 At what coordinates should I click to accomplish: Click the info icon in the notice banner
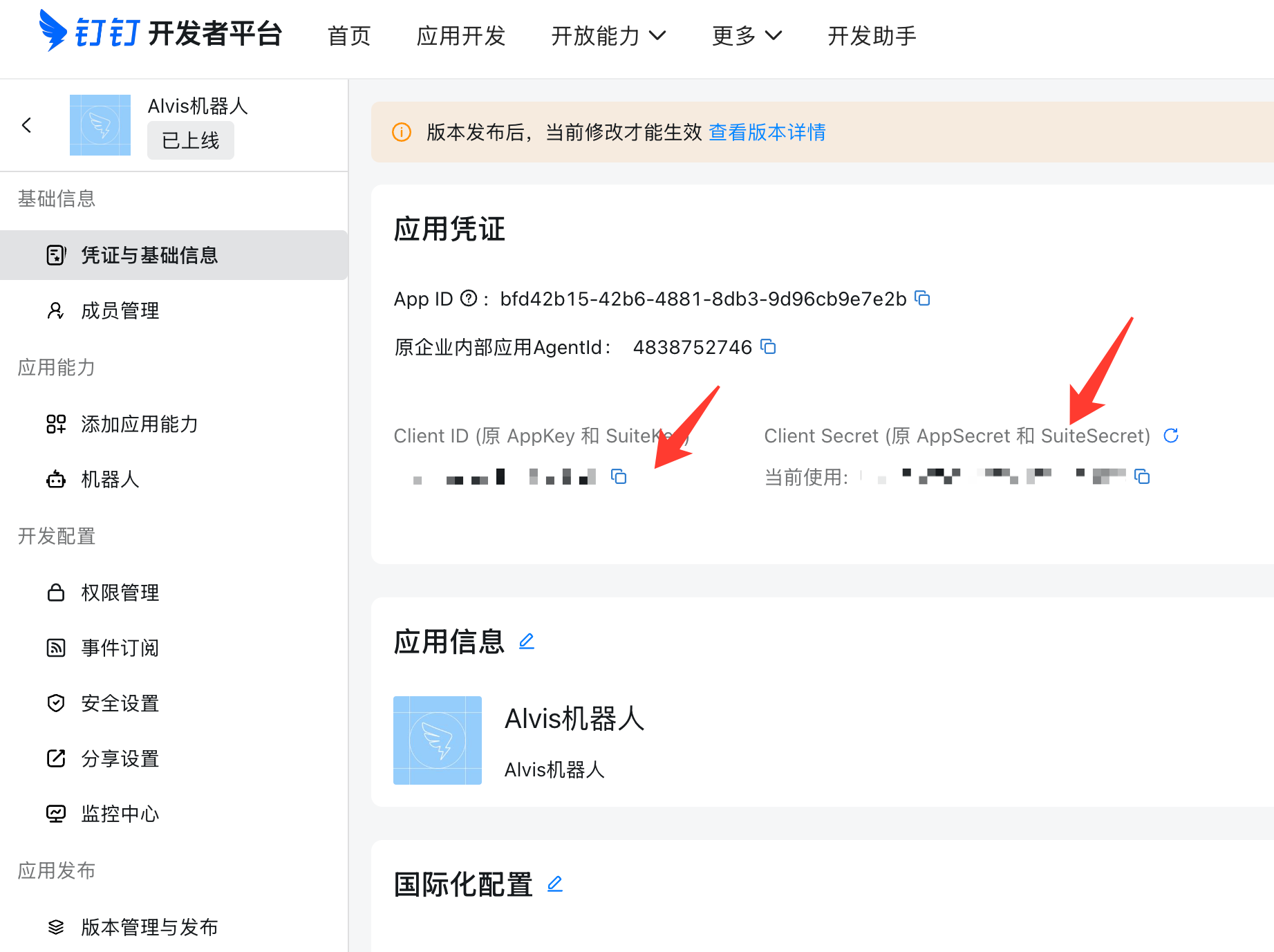[402, 132]
